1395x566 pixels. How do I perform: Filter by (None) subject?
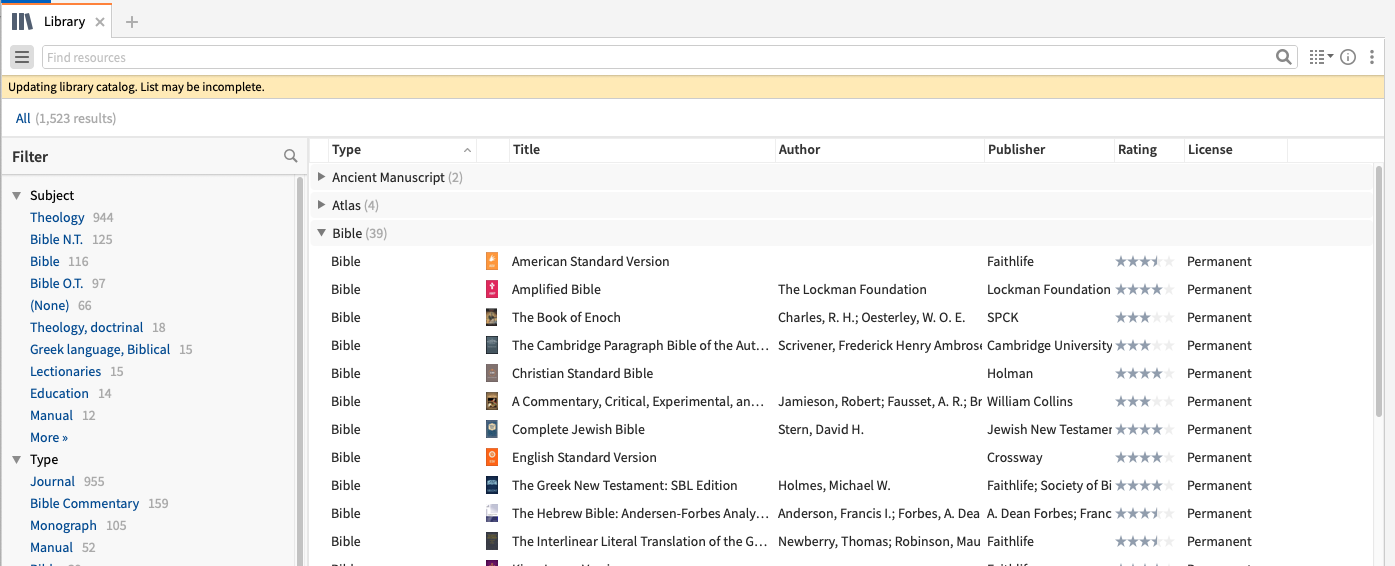coord(49,305)
